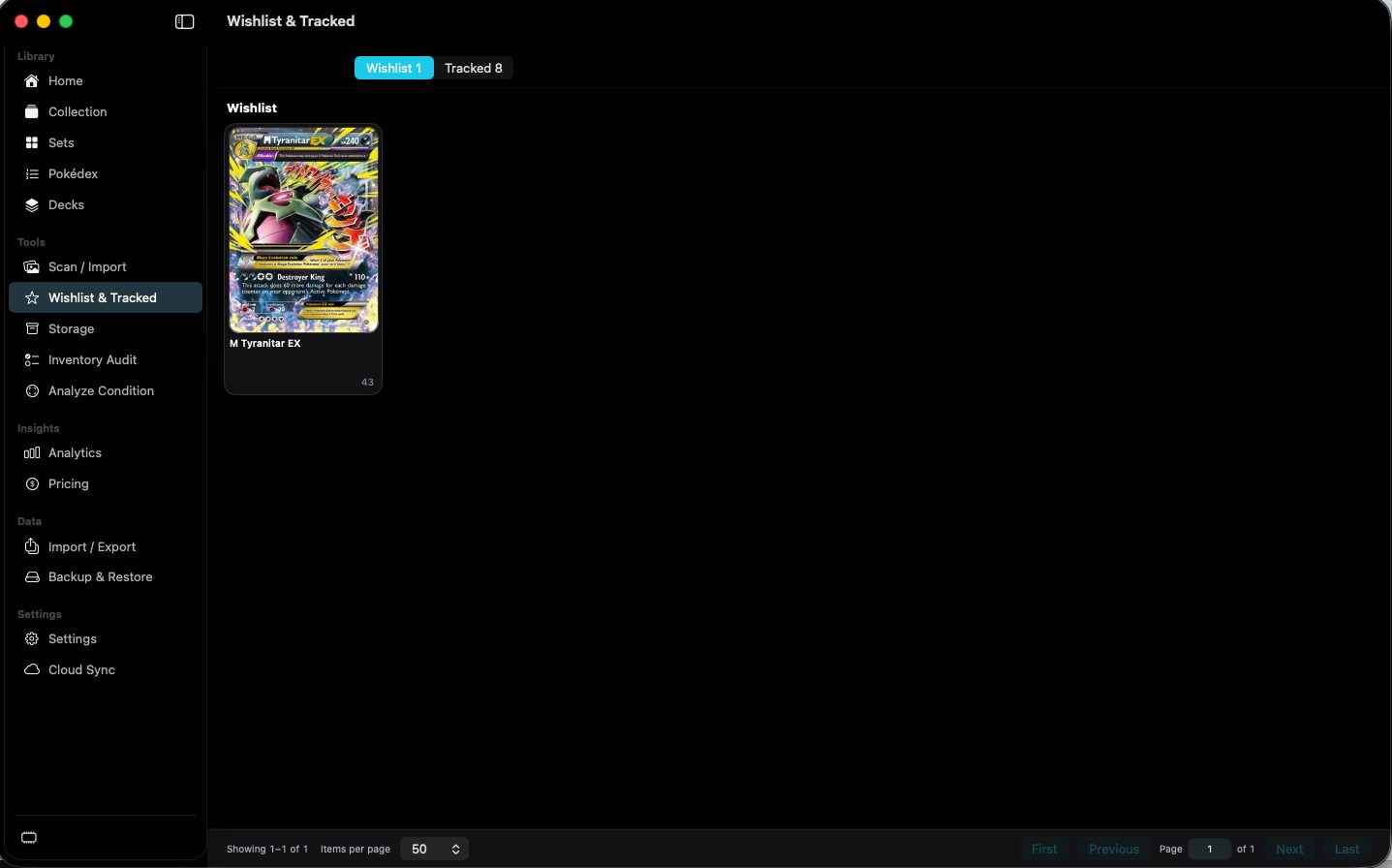Click the Wishlist section heading

pos(252,108)
